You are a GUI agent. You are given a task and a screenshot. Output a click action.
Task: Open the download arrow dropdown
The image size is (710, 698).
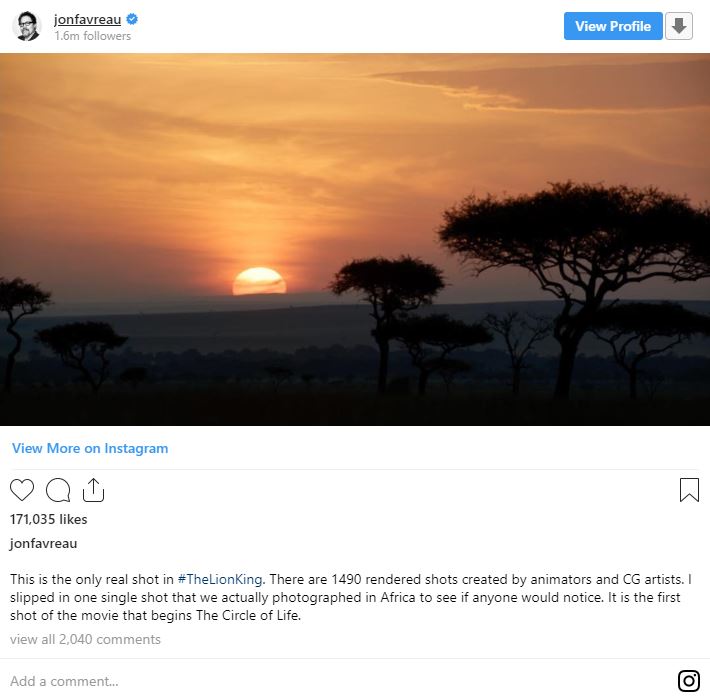679,27
